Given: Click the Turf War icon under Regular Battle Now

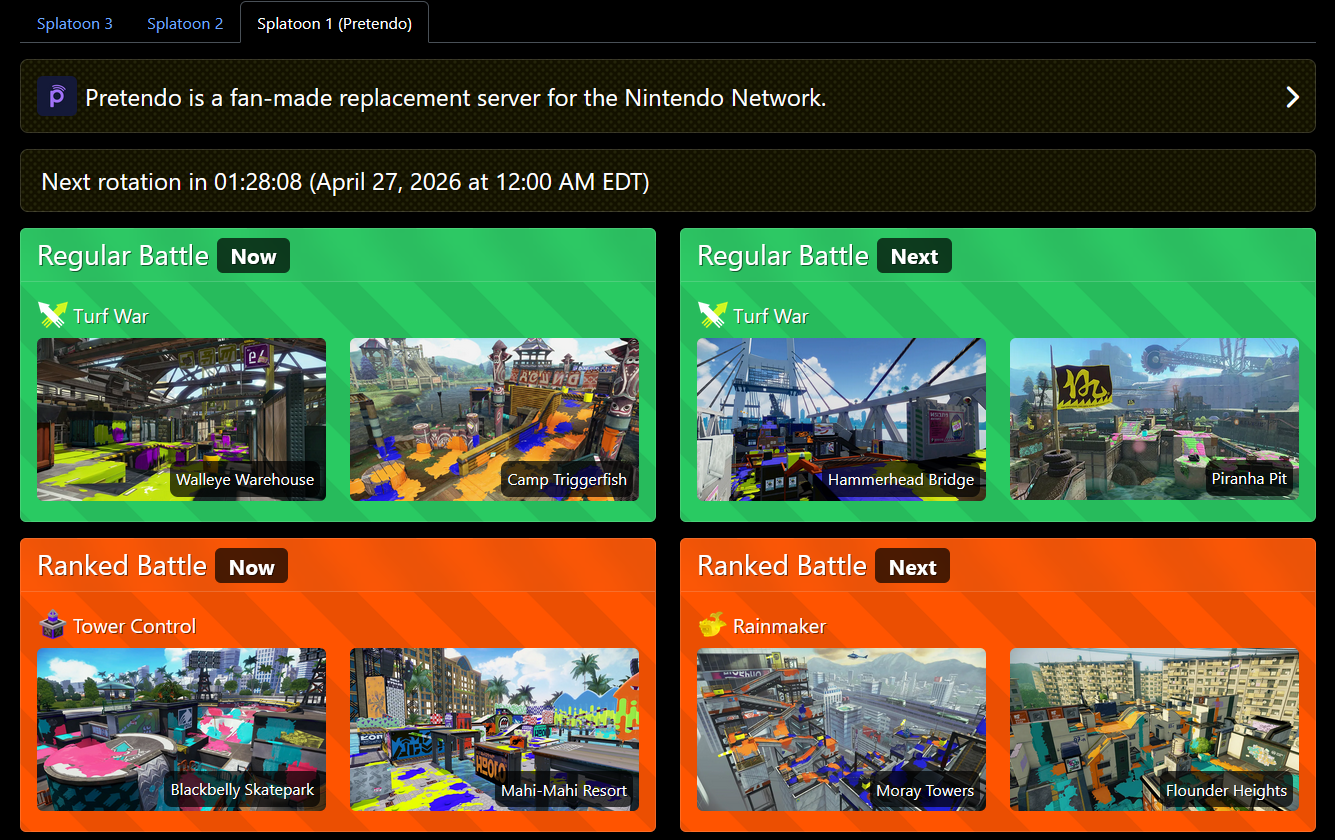Looking at the screenshot, I should pos(52,316).
